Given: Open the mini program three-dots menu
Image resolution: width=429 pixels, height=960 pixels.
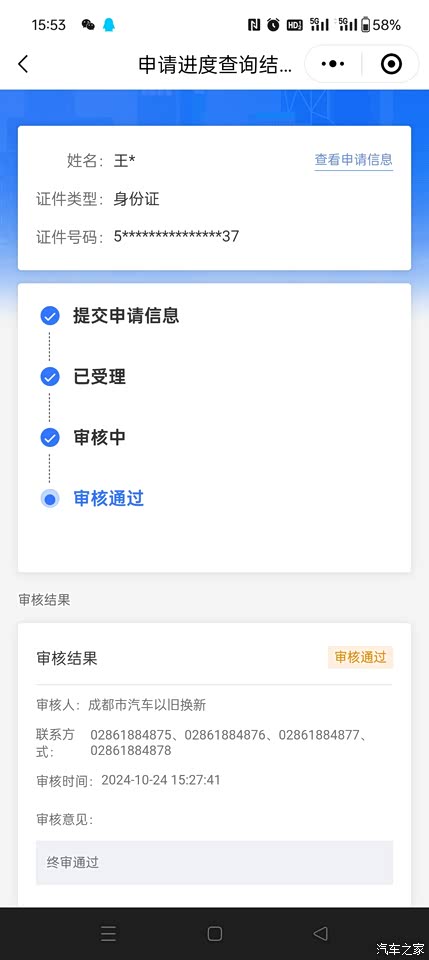Looking at the screenshot, I should pos(333,64).
